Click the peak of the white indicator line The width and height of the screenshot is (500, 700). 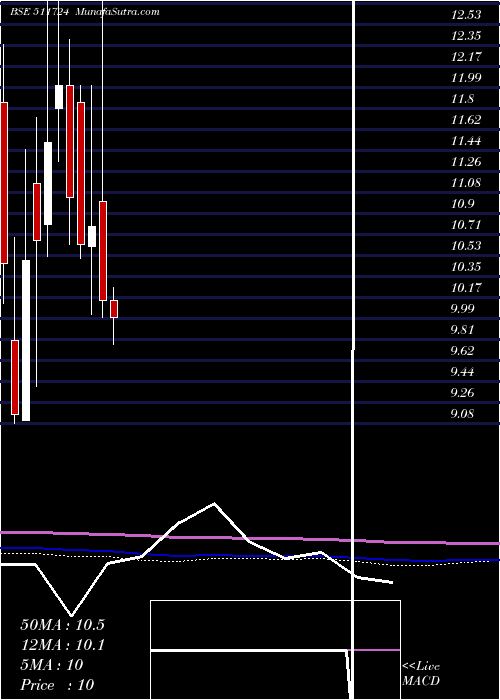click(214, 504)
